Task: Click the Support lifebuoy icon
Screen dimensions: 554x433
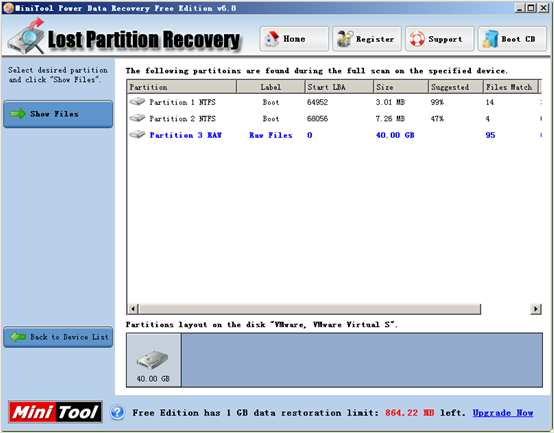Action: pyautogui.click(x=417, y=39)
